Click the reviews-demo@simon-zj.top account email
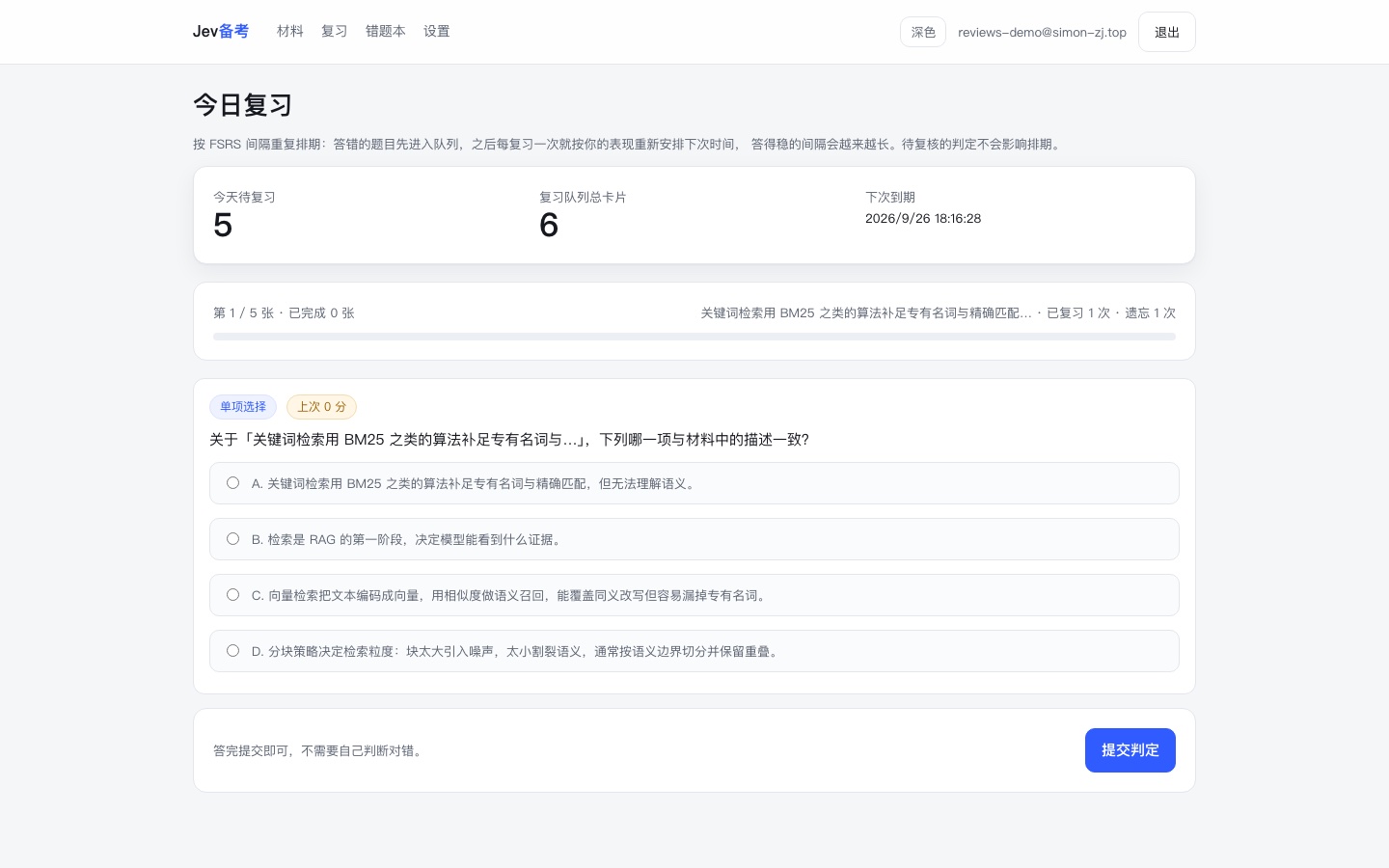This screenshot has width=1389, height=868. tap(1042, 32)
